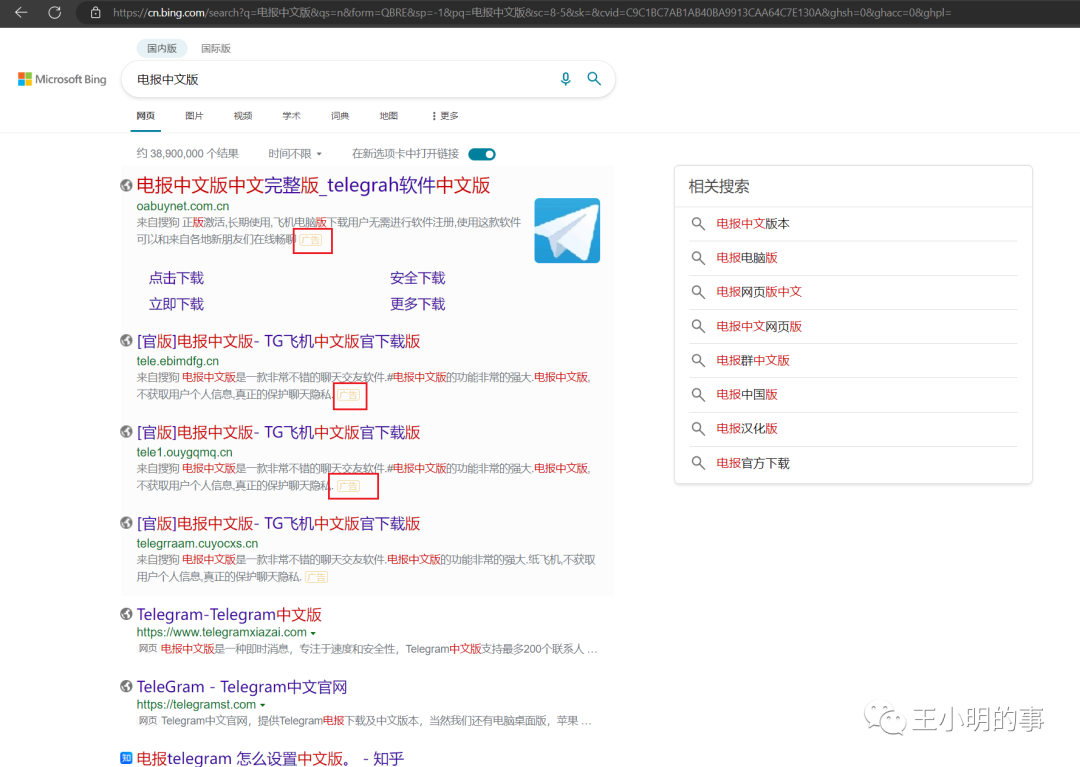The width and height of the screenshot is (1080, 767).
Task: Click the search icon next to 电报中文版本
Action: (698, 224)
